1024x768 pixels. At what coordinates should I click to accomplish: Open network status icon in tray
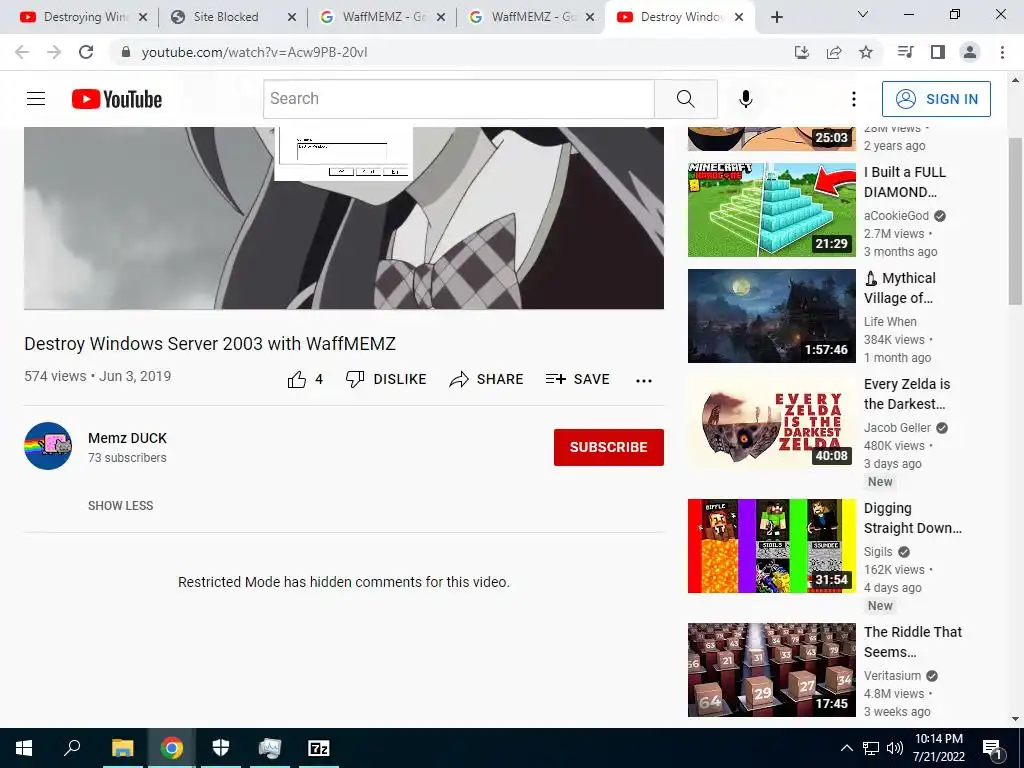(871, 748)
